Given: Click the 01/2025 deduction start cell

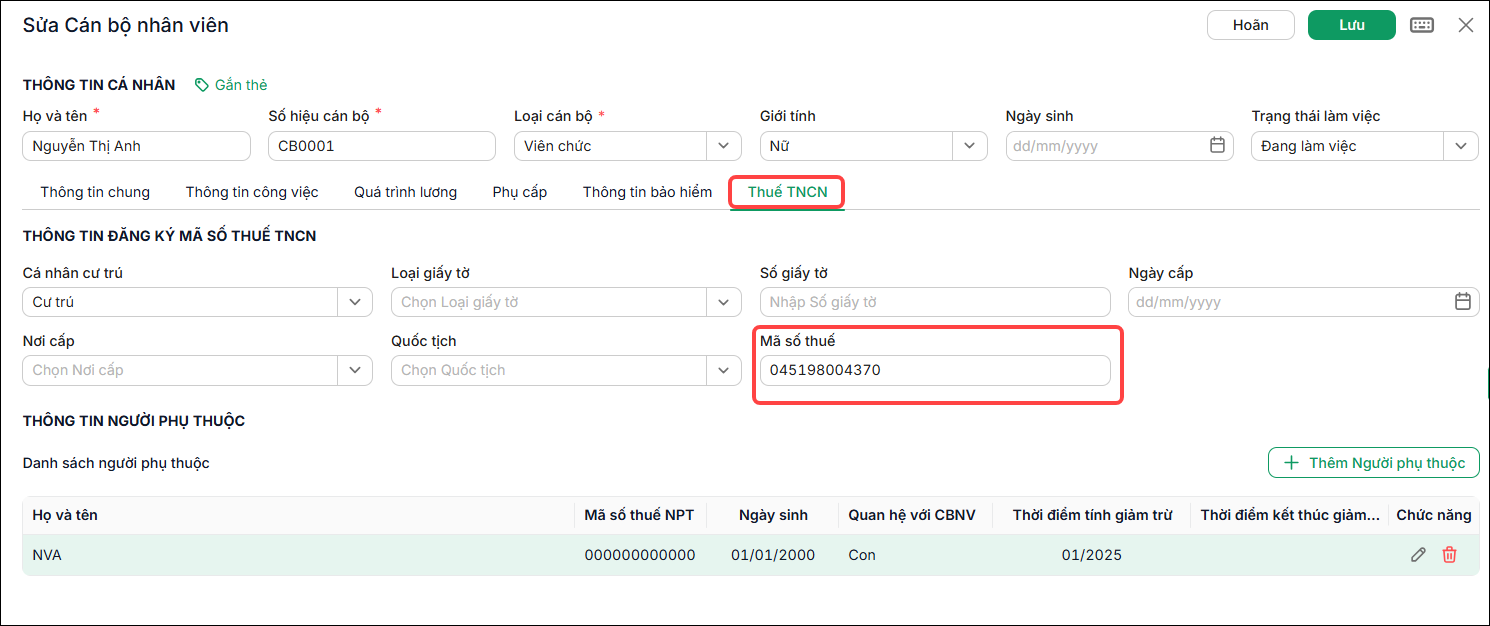Looking at the screenshot, I should (x=1092, y=555).
